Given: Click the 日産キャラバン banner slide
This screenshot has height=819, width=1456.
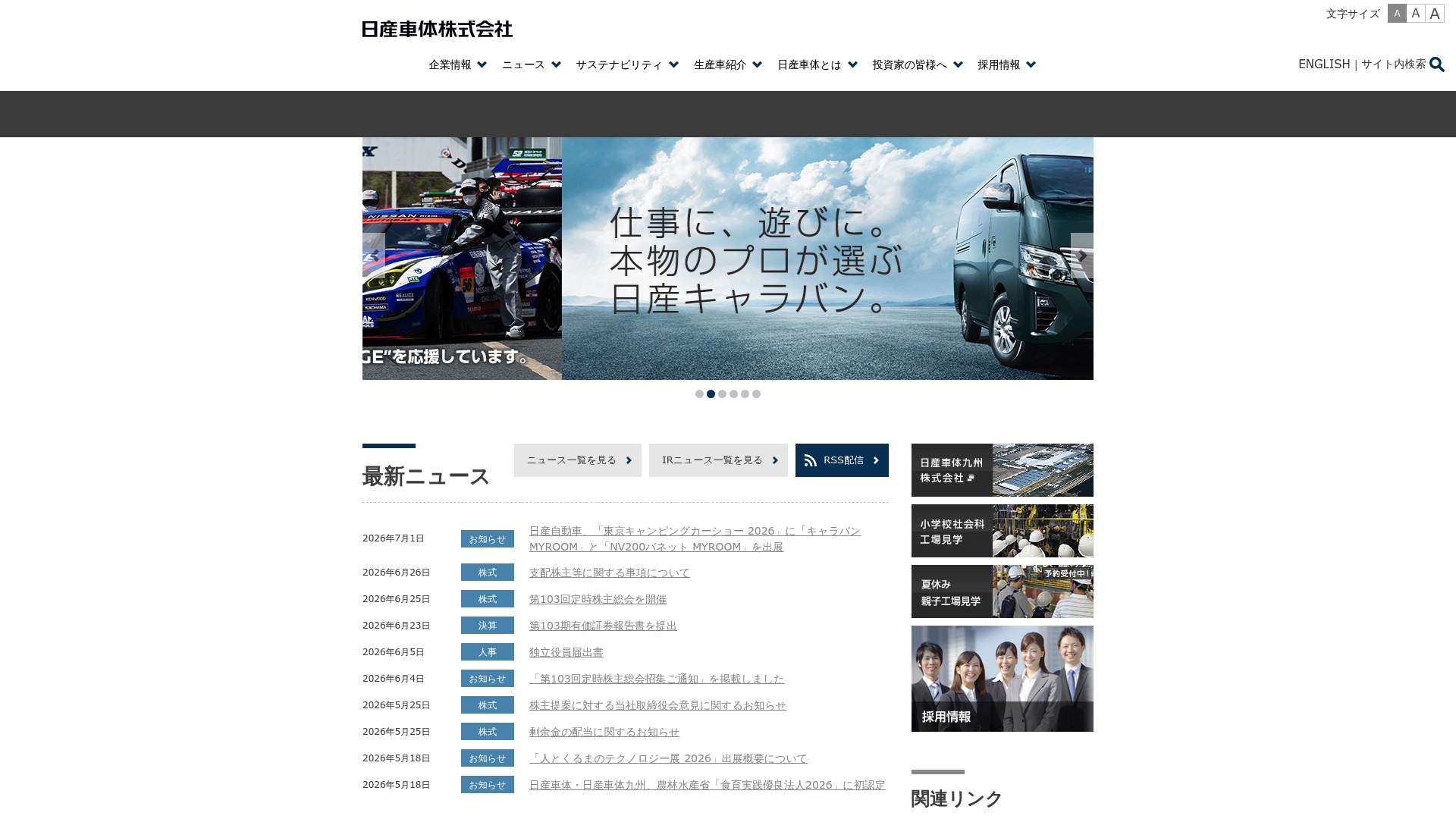Looking at the screenshot, I should [x=827, y=259].
